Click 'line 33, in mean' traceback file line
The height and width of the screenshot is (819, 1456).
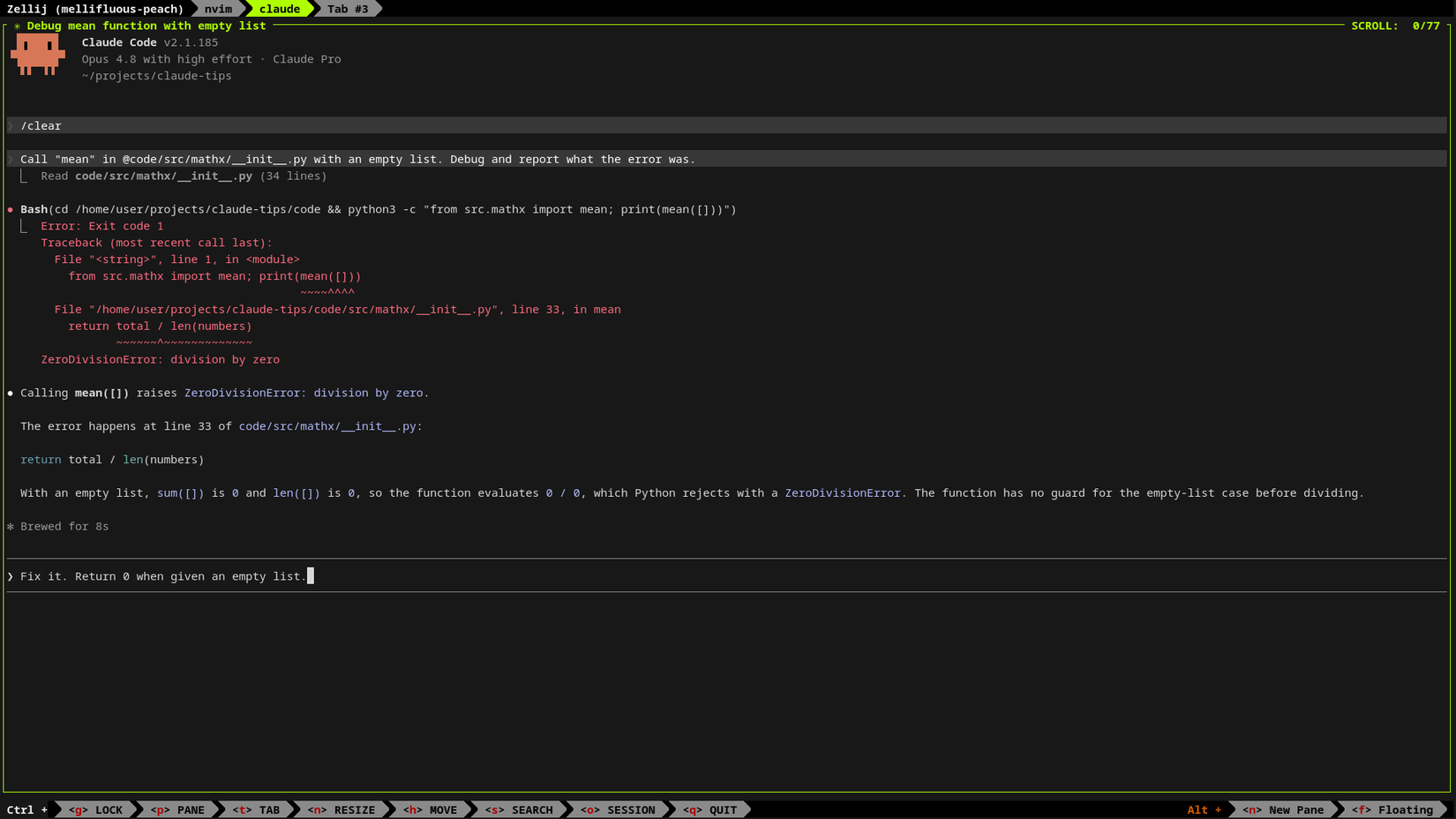[338, 310]
